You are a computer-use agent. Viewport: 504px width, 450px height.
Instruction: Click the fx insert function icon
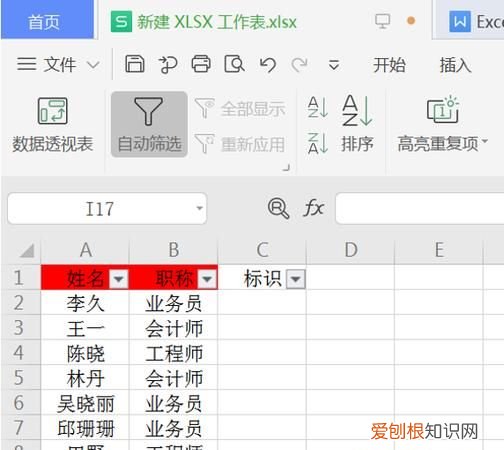click(313, 208)
